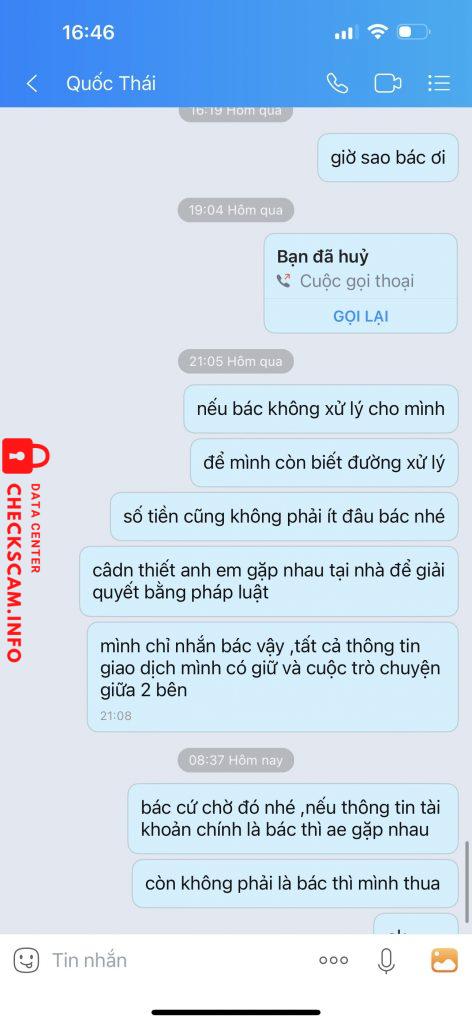472x1024 pixels.
Task: Select message "còn không phải là bác thì mình thua"
Action: (292, 884)
